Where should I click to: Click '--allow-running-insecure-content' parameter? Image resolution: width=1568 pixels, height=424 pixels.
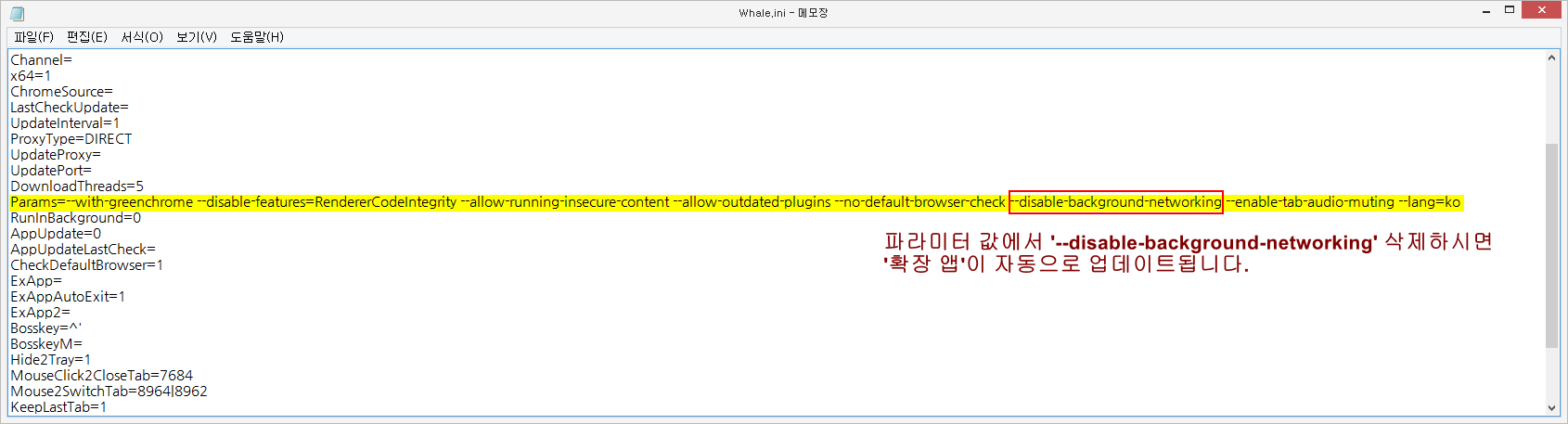pyautogui.click(x=565, y=202)
